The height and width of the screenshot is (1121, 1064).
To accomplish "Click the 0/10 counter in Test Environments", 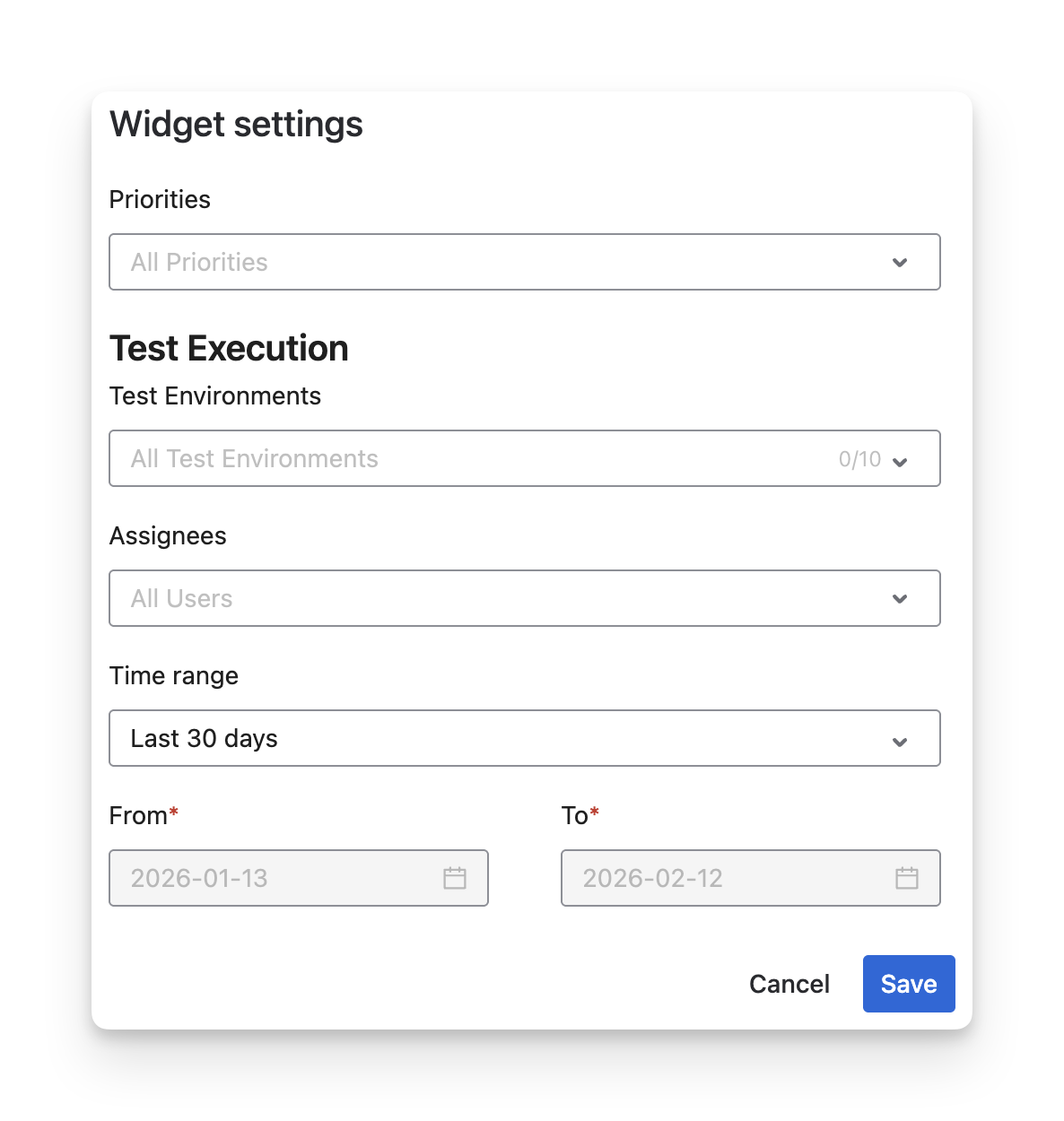I will click(859, 459).
